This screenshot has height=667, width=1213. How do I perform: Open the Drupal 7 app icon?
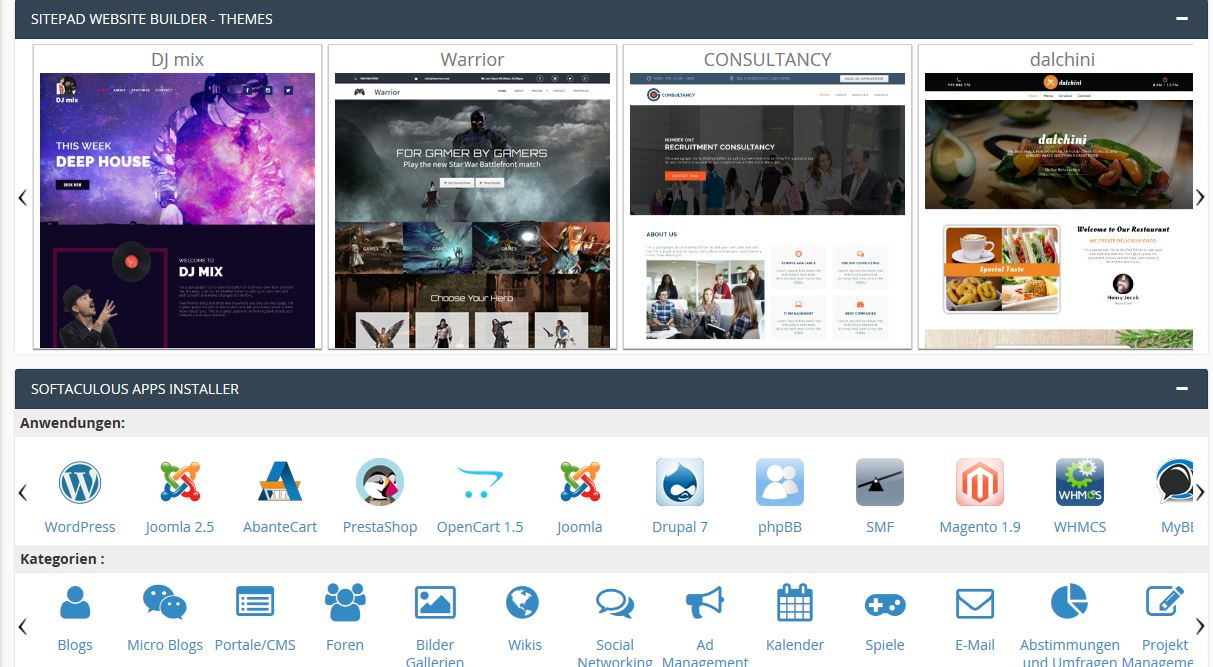tap(680, 483)
